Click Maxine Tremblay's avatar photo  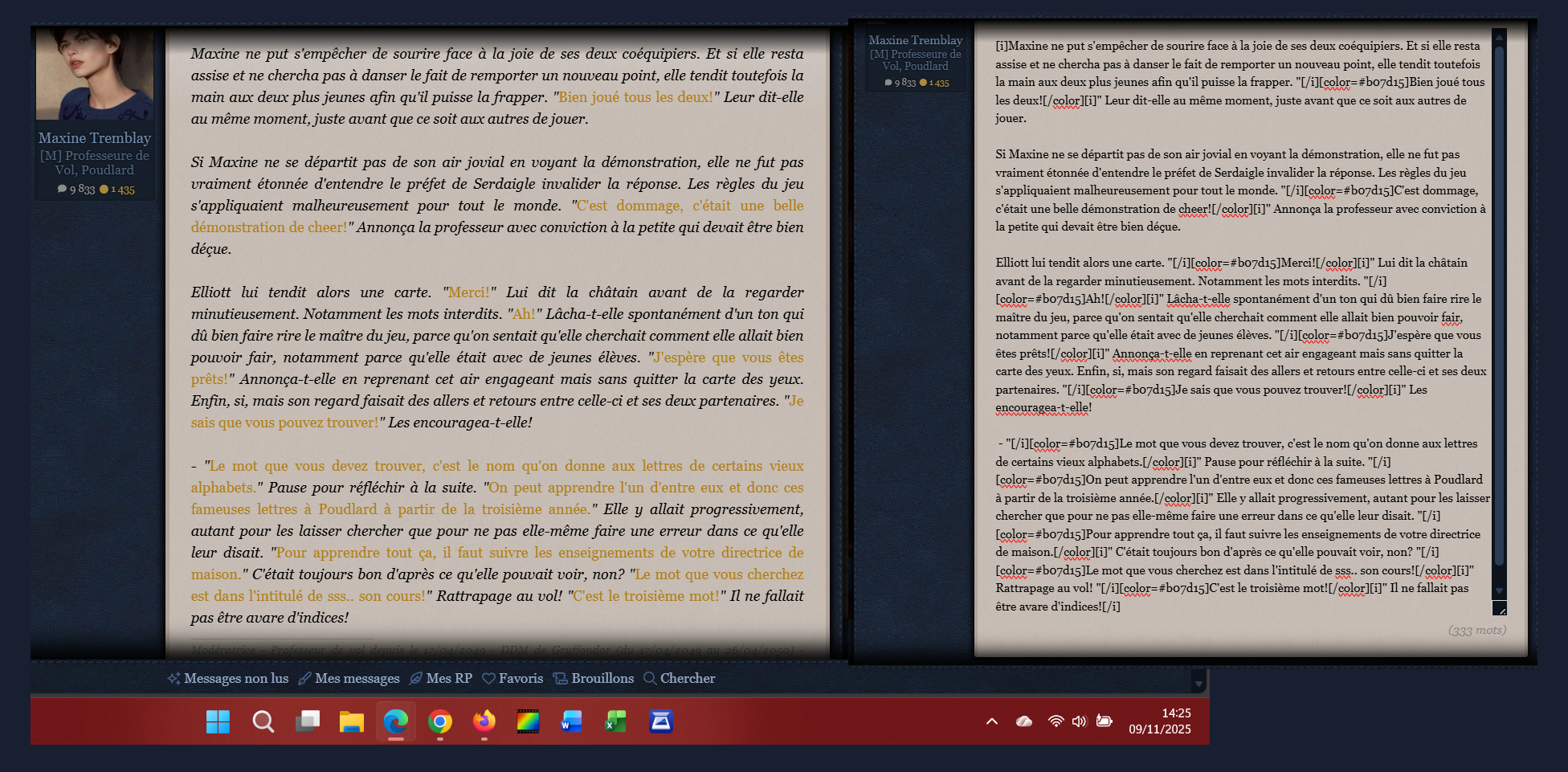(95, 74)
